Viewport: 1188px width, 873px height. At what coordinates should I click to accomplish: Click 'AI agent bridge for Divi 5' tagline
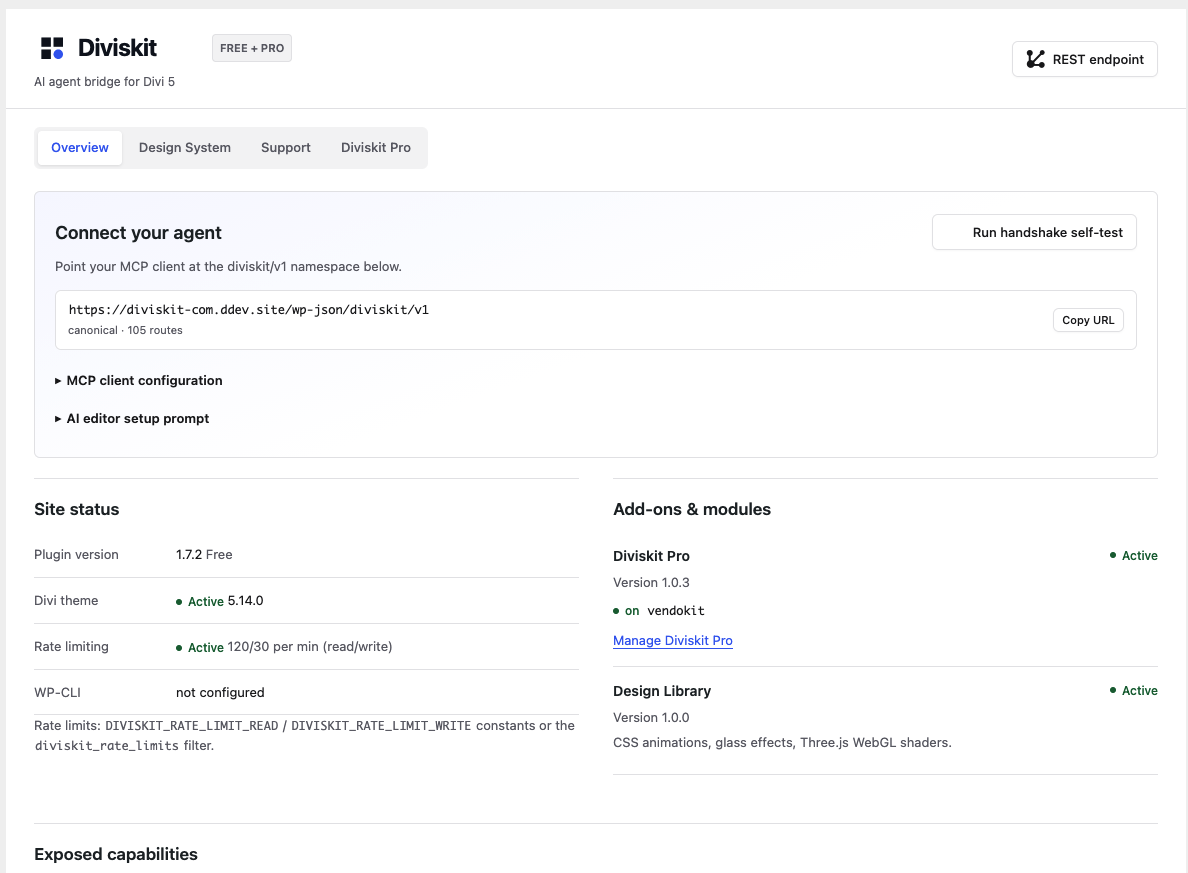pyautogui.click(x=105, y=82)
